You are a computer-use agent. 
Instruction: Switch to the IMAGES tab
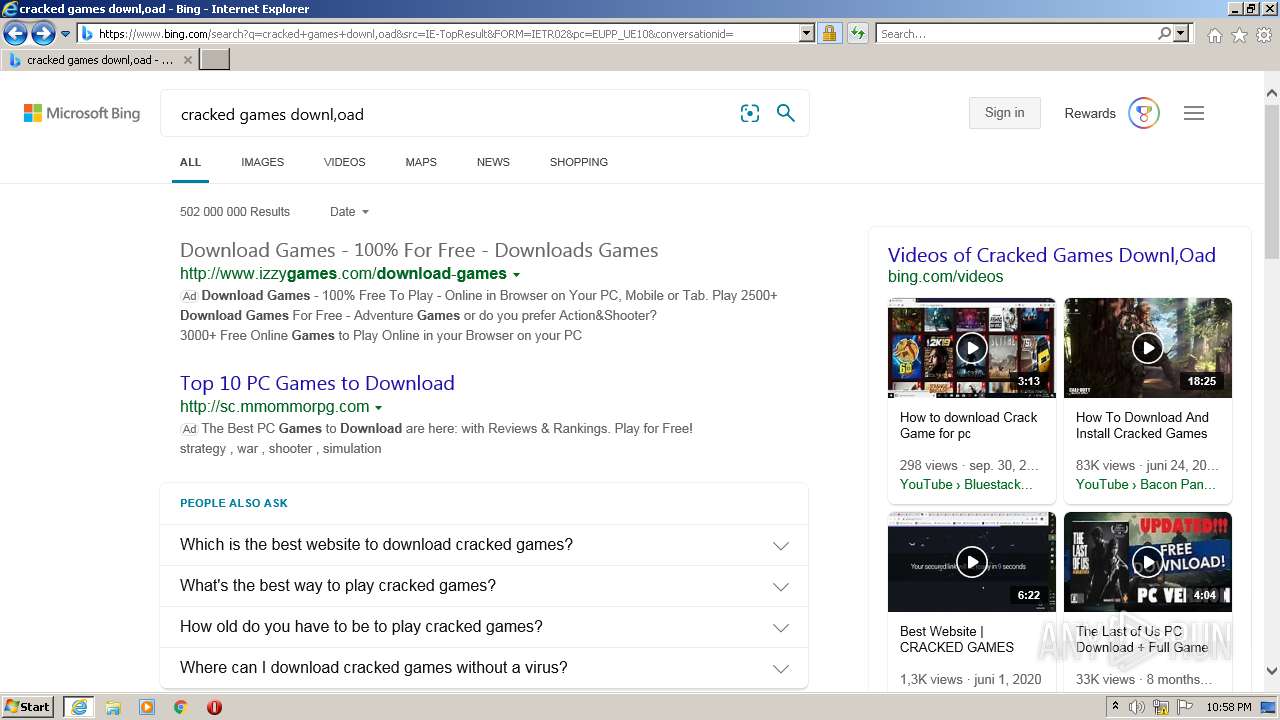pyautogui.click(x=262, y=162)
